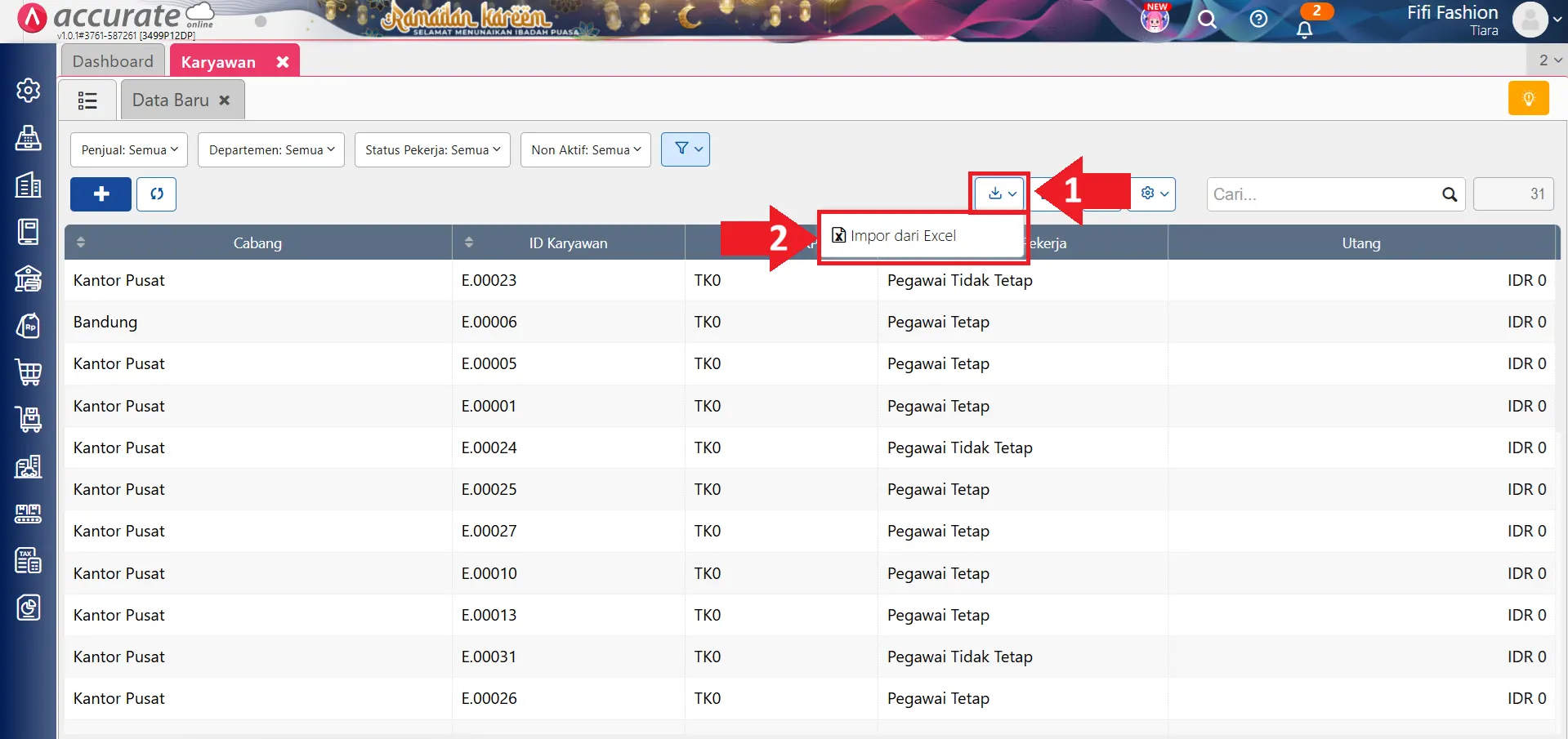Open the pie chart reports icon in sidebar
This screenshot has width=1568, height=739.
29,608
